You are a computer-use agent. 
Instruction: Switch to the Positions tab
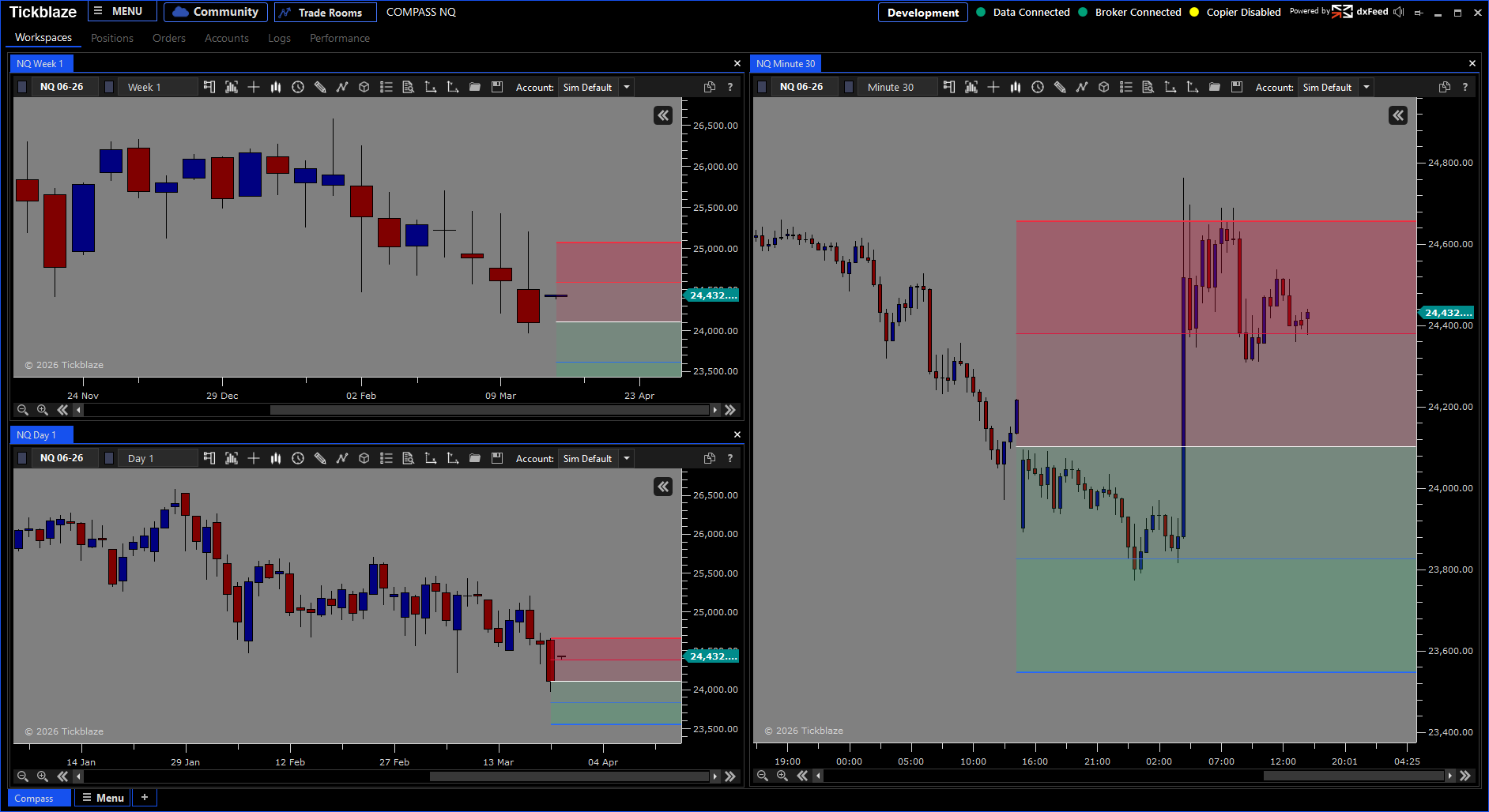(112, 38)
